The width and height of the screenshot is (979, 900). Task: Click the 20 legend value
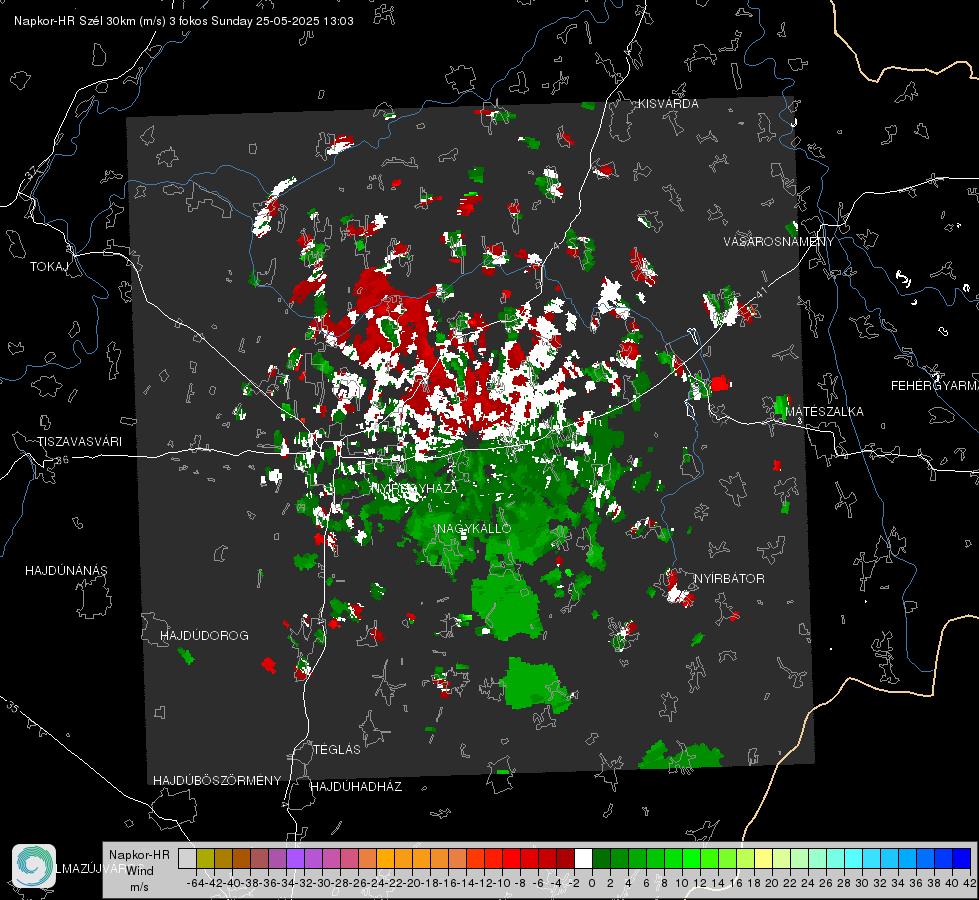pyautogui.click(x=772, y=883)
